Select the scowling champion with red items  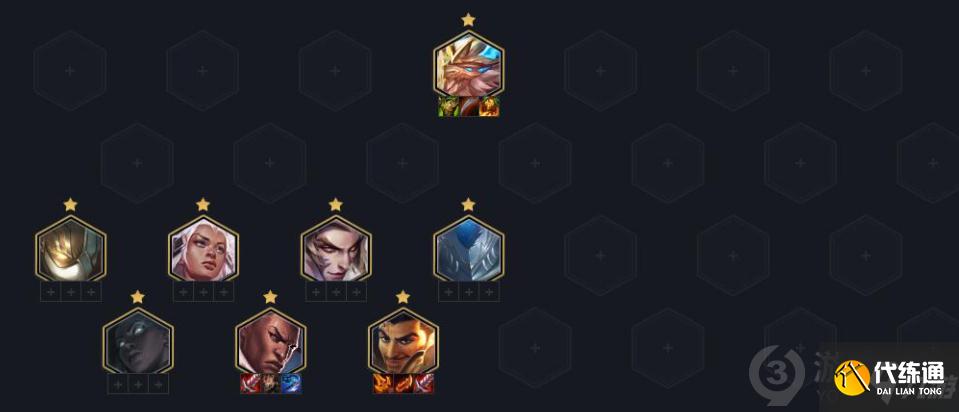[x=270, y=342]
